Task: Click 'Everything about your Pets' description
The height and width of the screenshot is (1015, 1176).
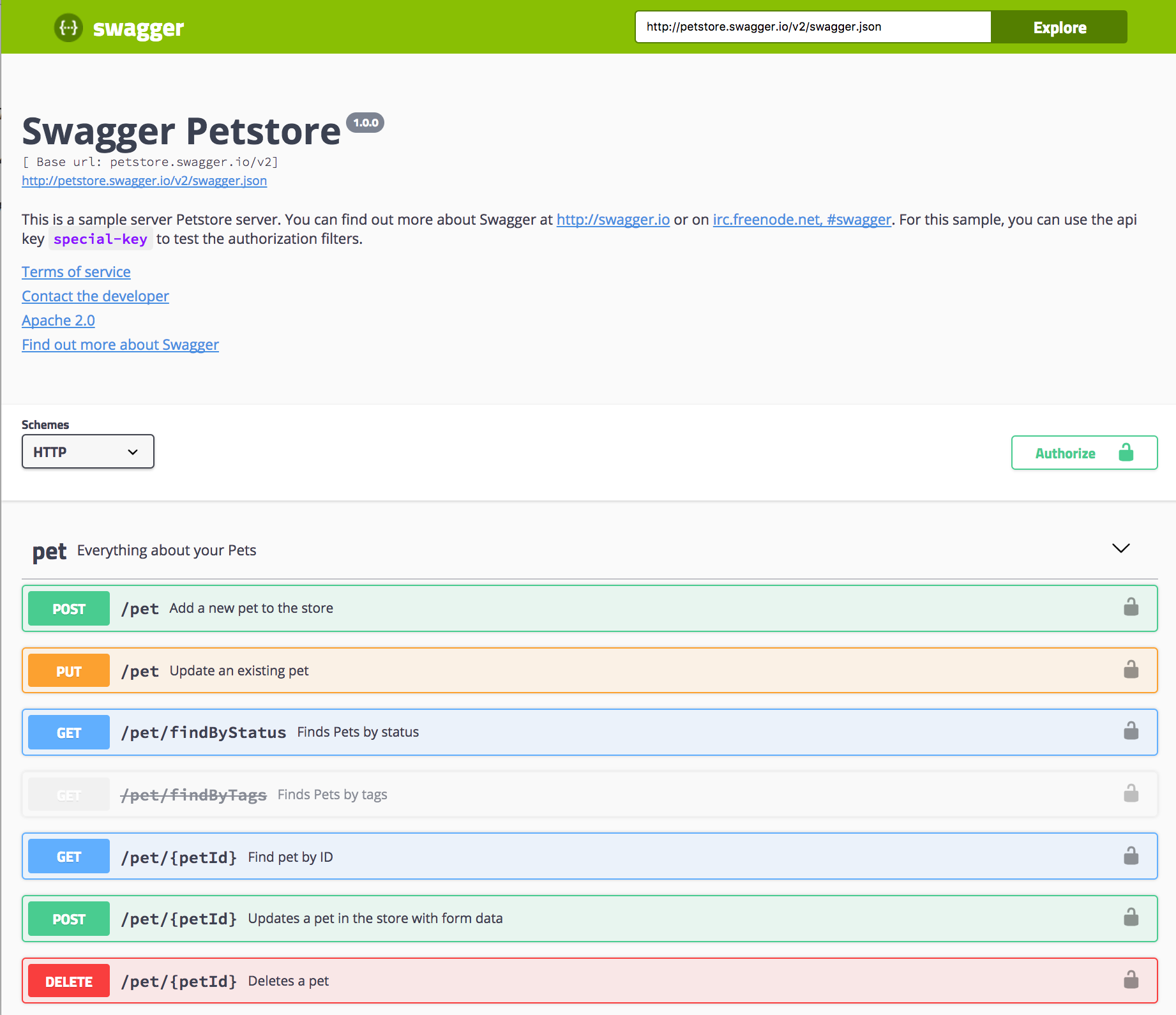Action: (x=167, y=550)
